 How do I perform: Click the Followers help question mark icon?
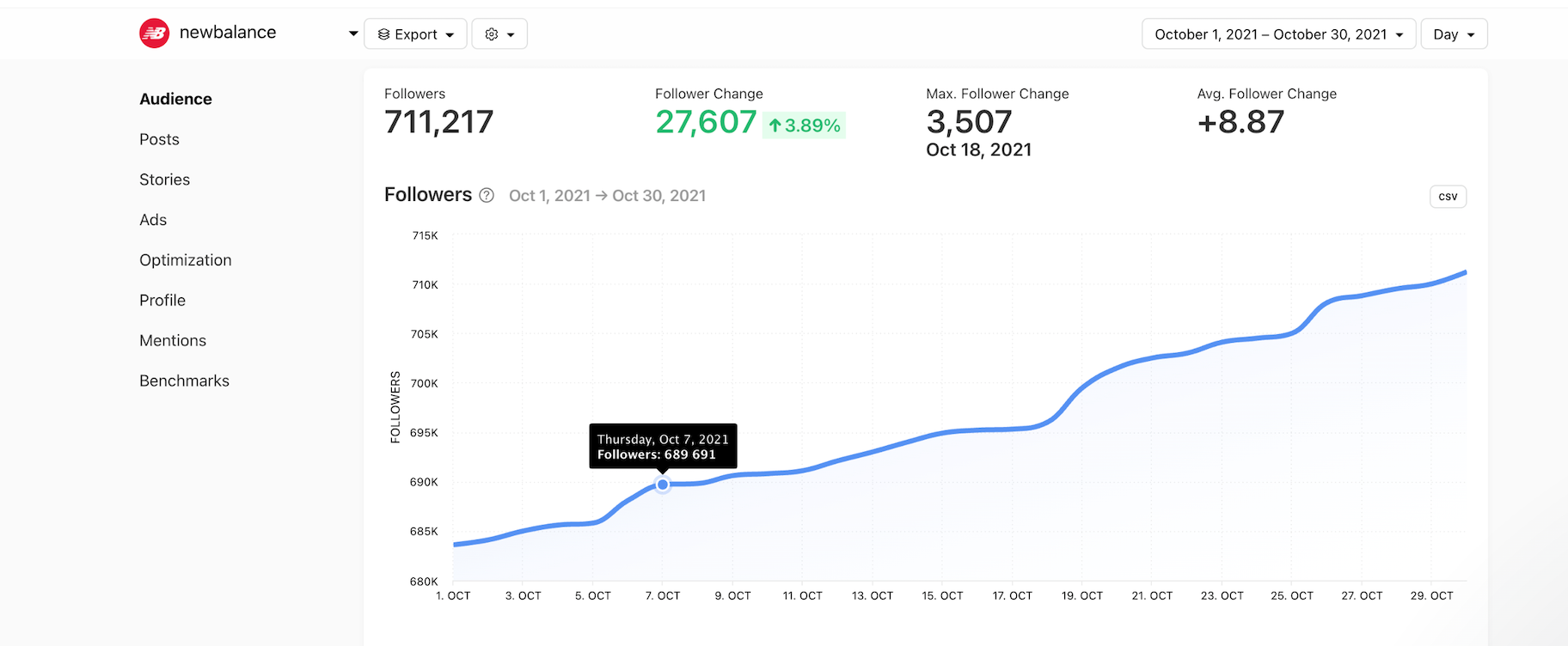[487, 195]
